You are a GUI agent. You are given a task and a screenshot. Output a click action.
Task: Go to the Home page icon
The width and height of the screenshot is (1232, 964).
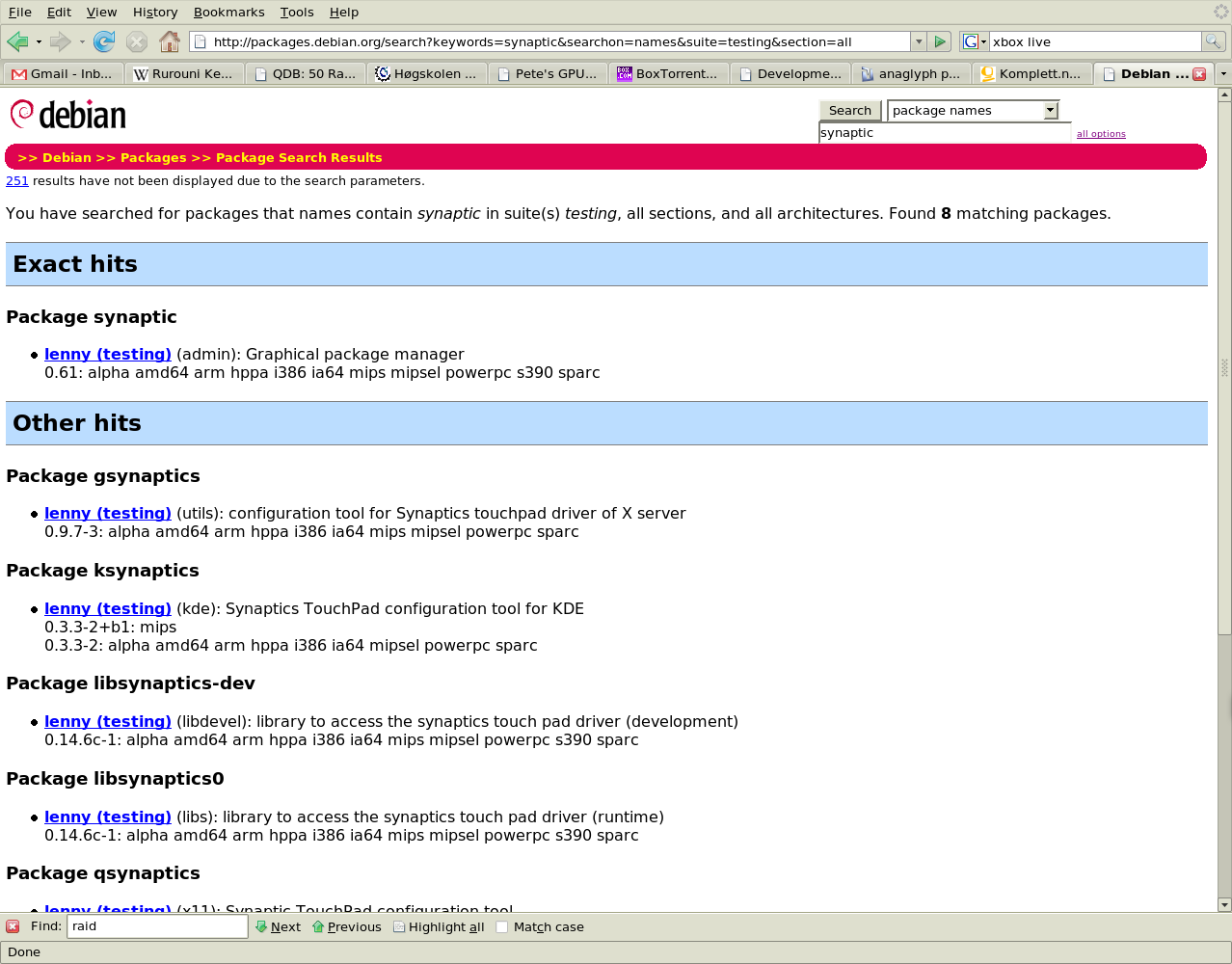[x=170, y=41]
